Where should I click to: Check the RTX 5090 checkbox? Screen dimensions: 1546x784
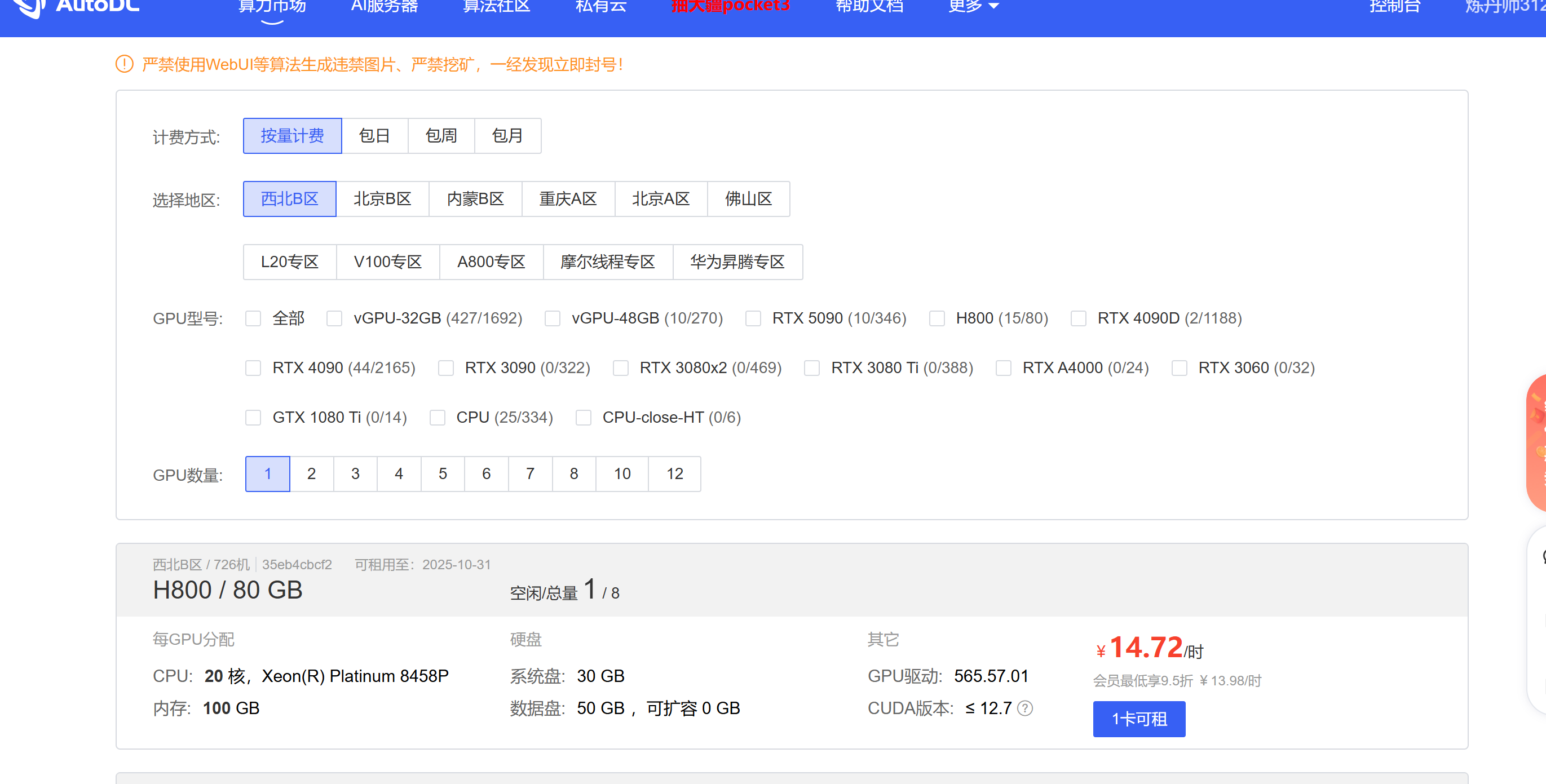[x=753, y=318]
